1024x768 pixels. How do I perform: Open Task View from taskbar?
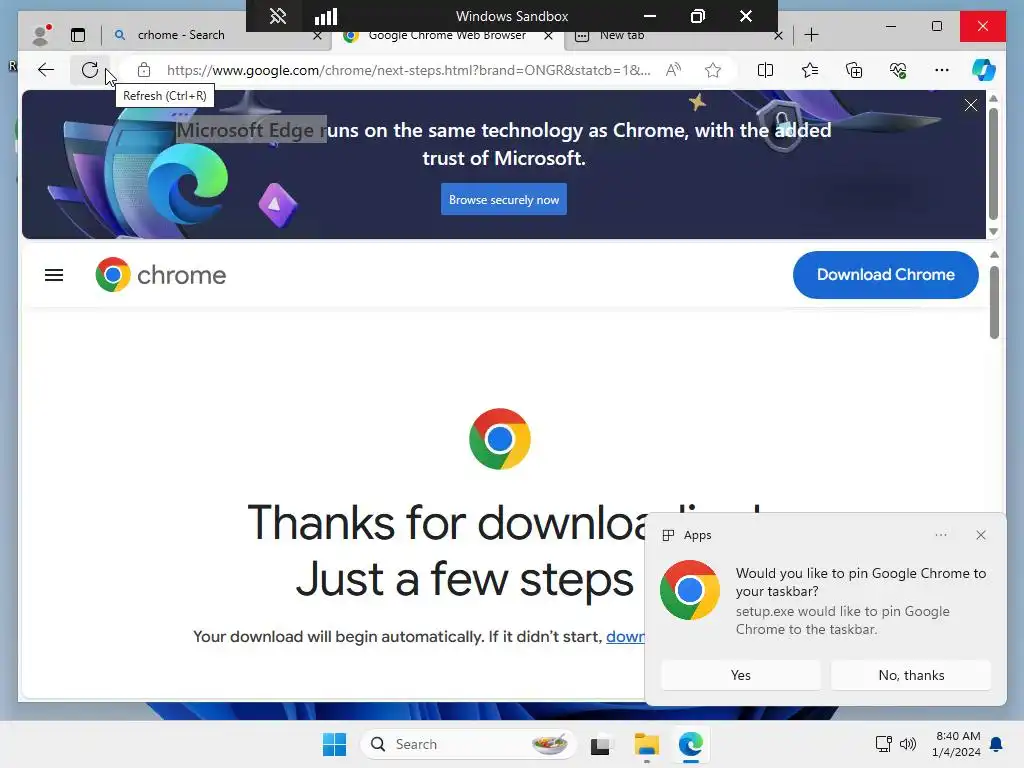[x=601, y=744]
